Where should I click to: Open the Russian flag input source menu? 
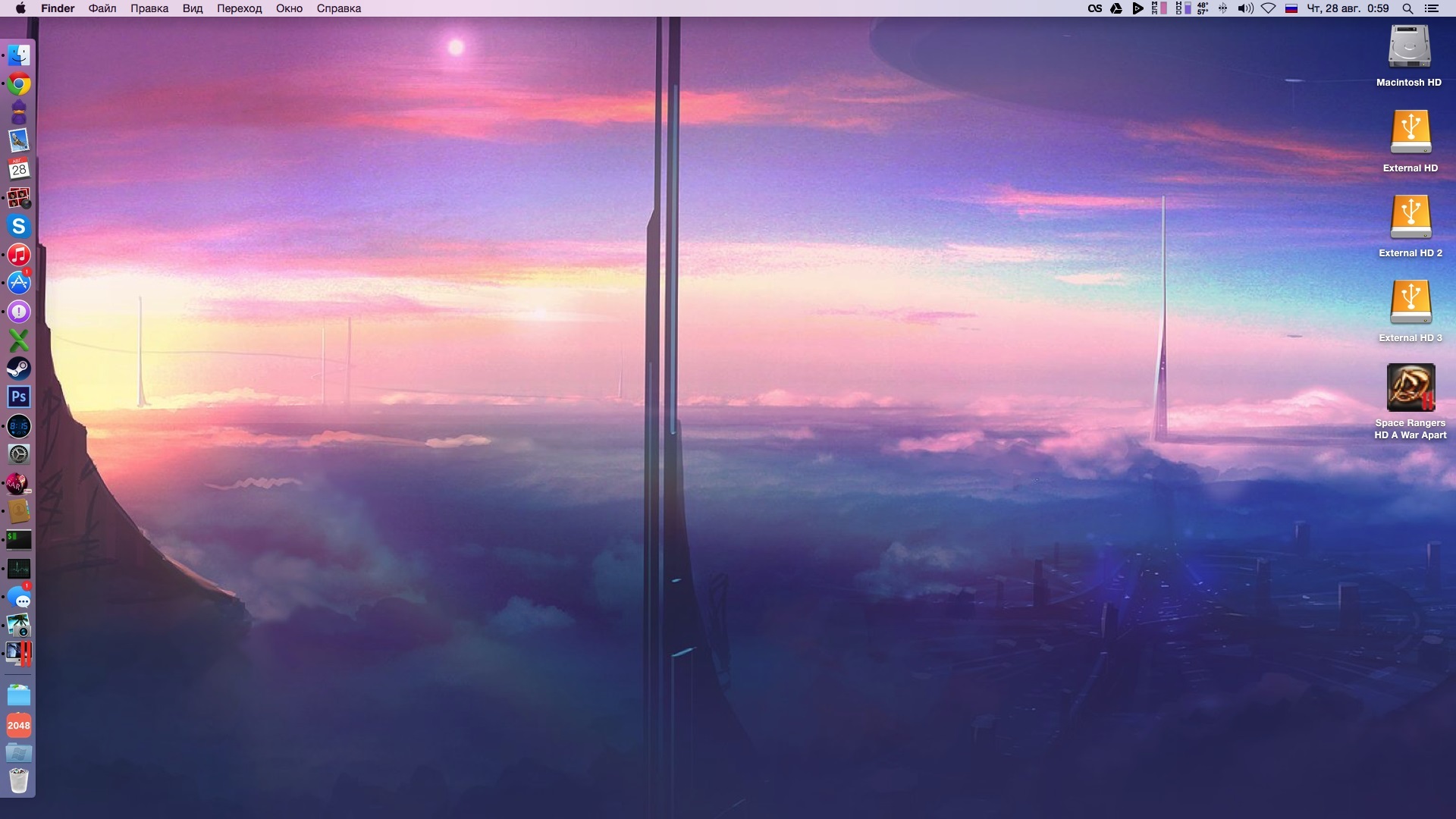[1291, 8]
